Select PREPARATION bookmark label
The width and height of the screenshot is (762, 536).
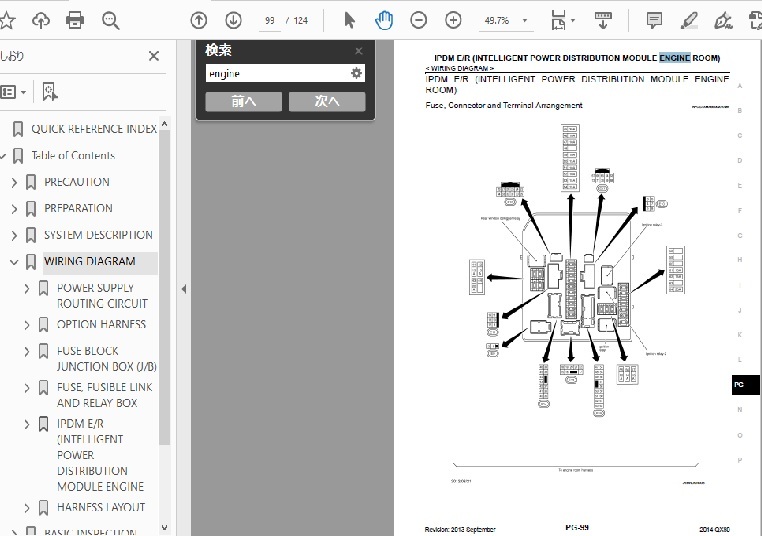(78, 208)
